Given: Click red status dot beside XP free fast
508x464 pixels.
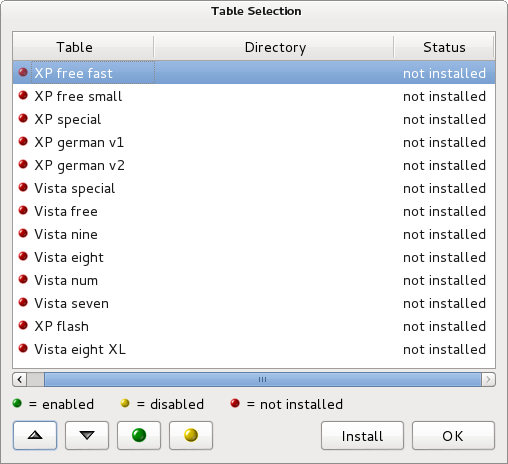Looking at the screenshot, I should (x=23, y=72).
